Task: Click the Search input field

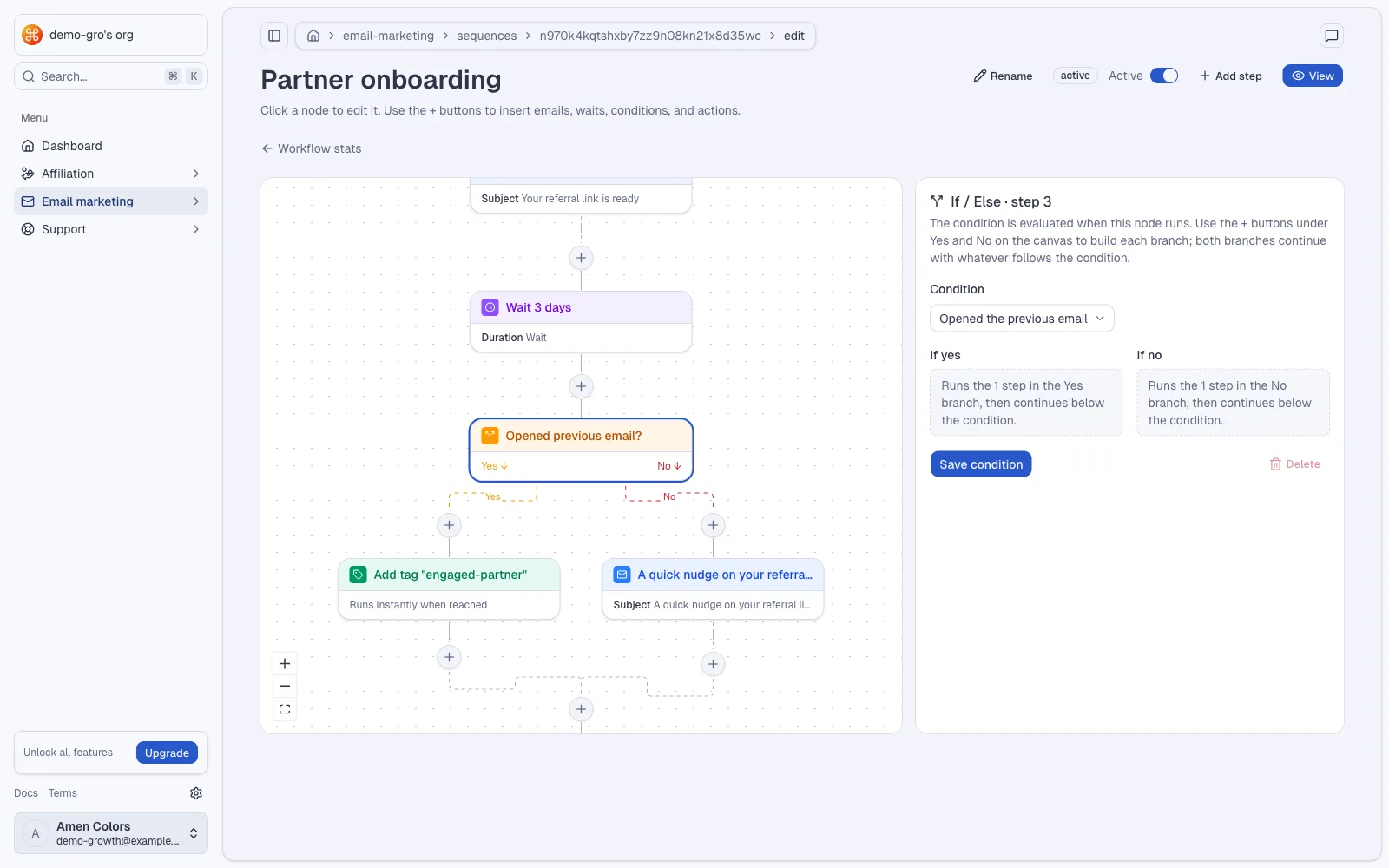Action: (111, 76)
